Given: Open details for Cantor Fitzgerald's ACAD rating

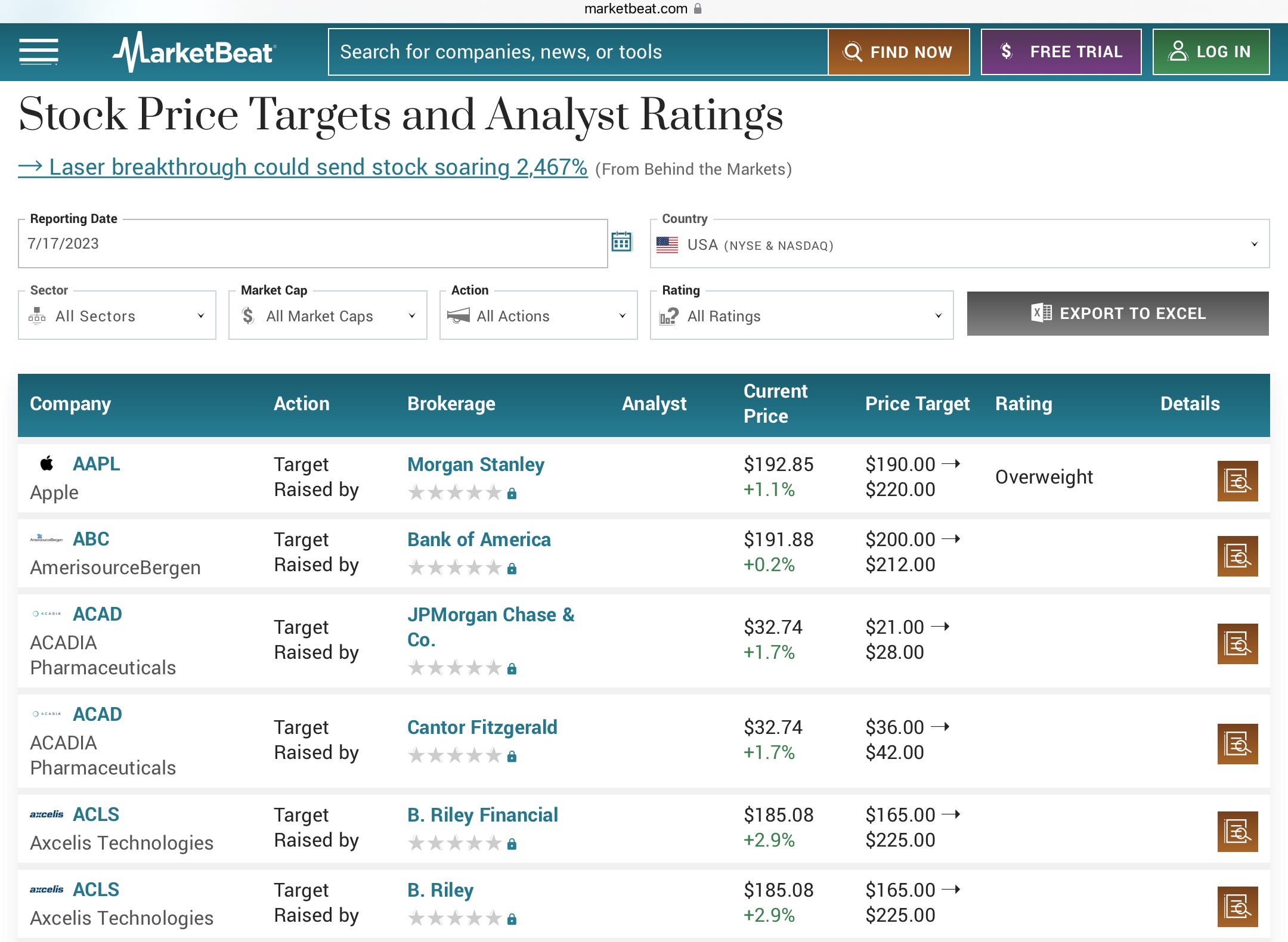Looking at the screenshot, I should coord(1237,743).
